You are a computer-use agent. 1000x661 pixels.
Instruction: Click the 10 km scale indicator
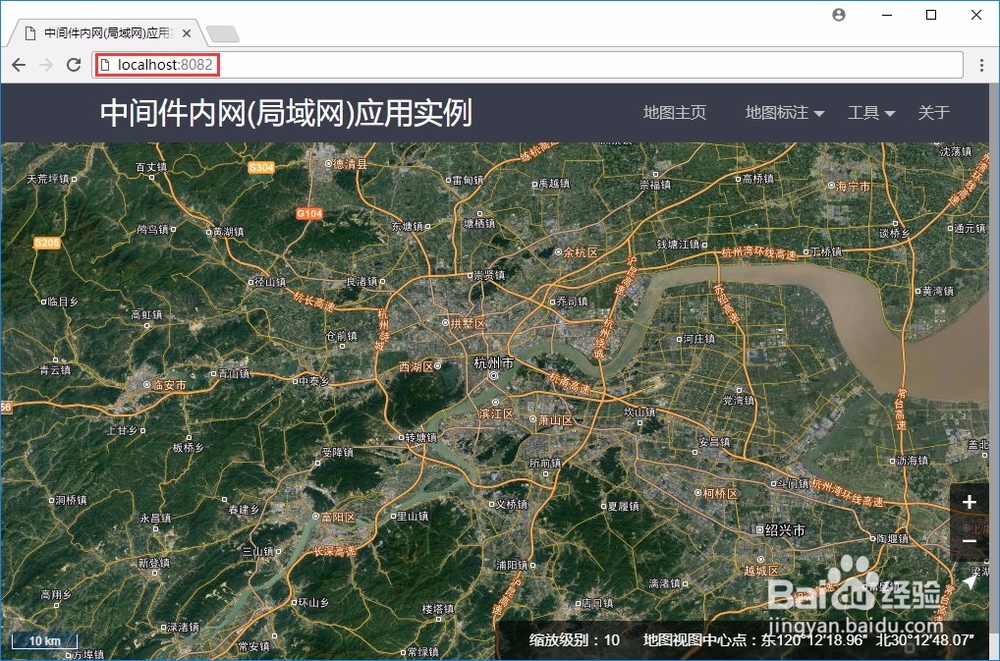tap(44, 640)
